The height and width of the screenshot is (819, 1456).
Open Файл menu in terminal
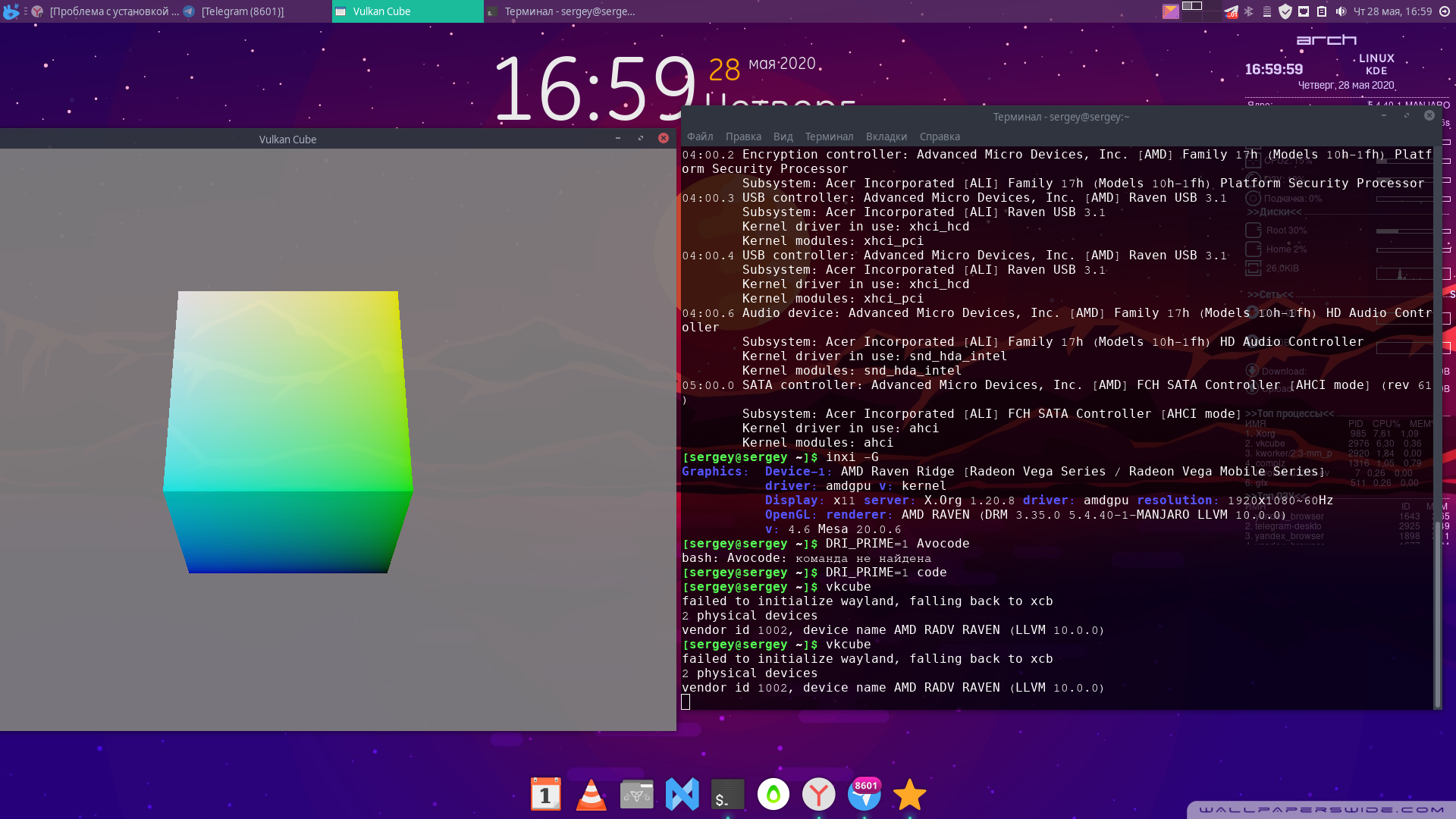tap(700, 136)
